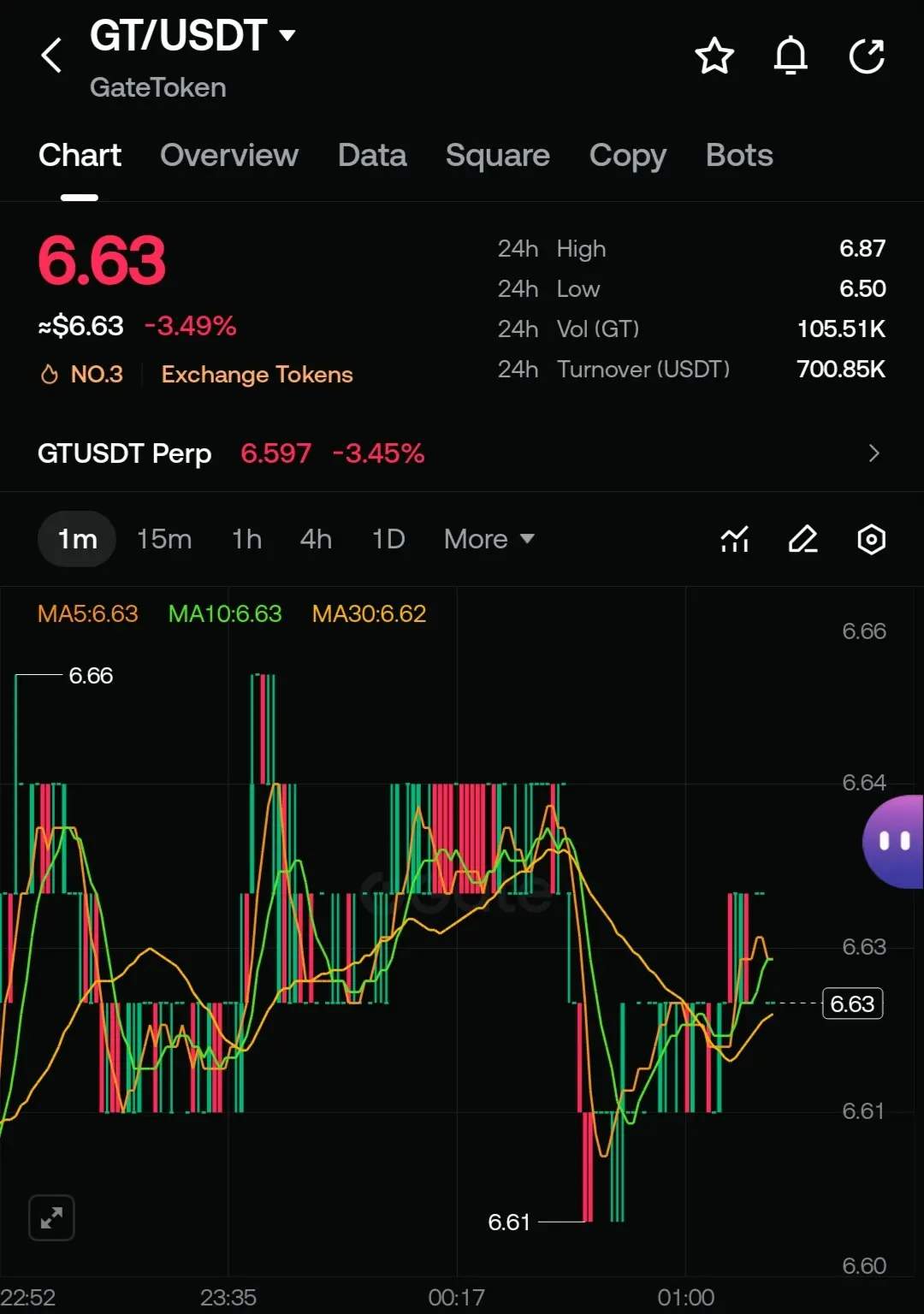
Task: Tap the perp price 6.597
Action: [x=275, y=453]
